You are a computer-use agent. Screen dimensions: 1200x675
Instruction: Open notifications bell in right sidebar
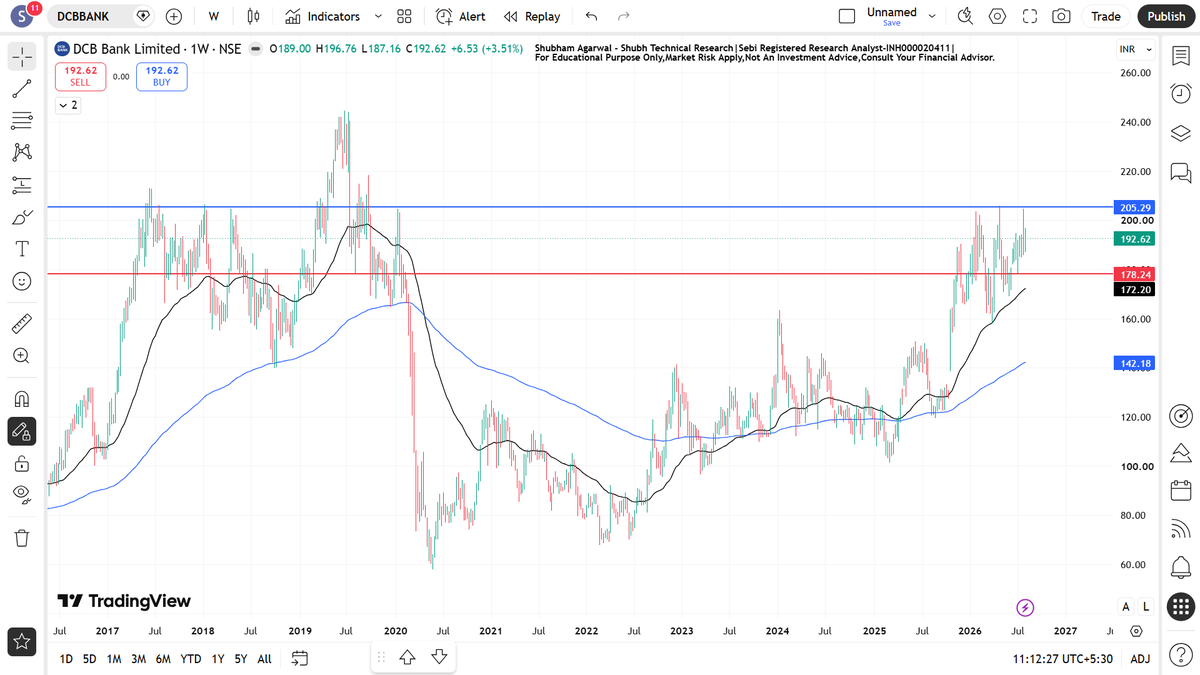pyautogui.click(x=1180, y=567)
